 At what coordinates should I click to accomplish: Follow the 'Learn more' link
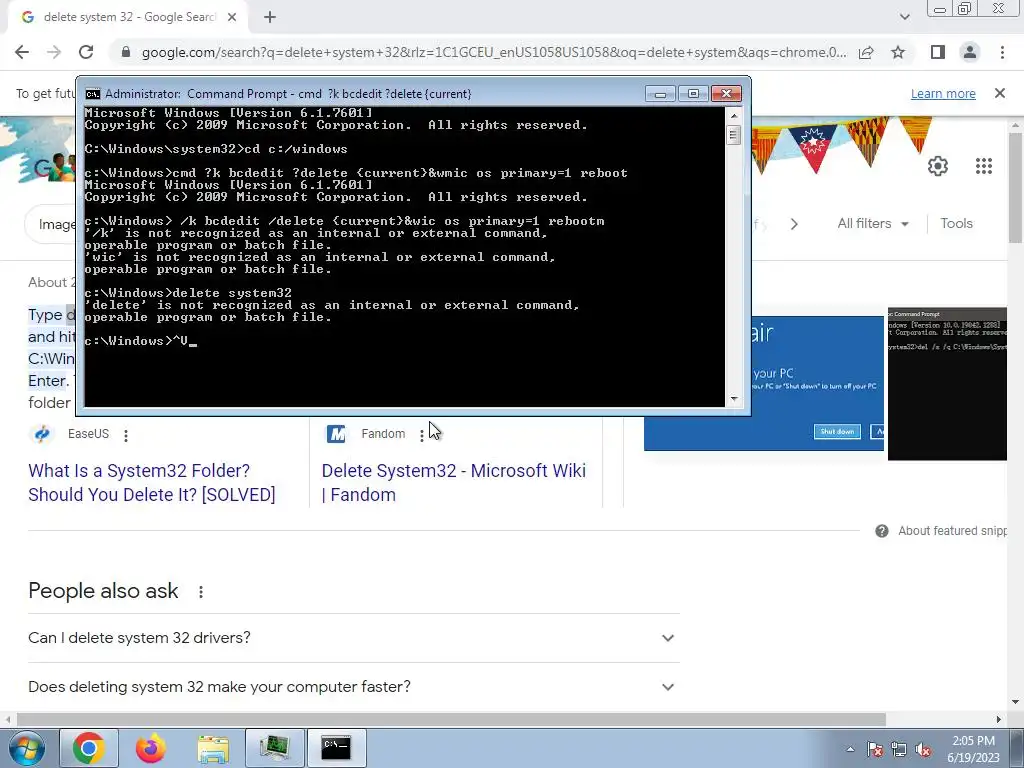(x=943, y=93)
